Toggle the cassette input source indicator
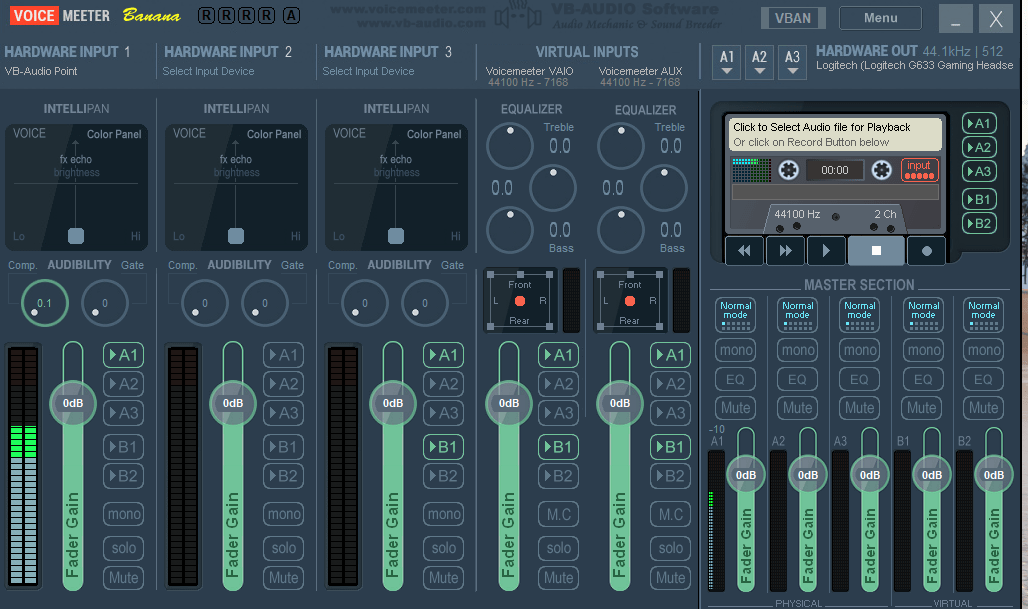The width and height of the screenshot is (1028, 609). coord(919,170)
